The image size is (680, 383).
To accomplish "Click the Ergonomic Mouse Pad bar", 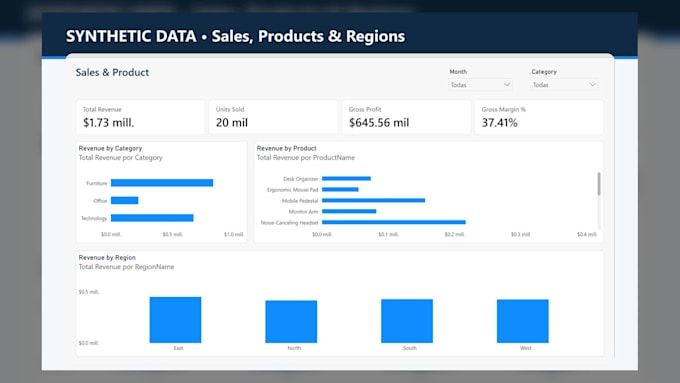I will pyautogui.click(x=340, y=189).
